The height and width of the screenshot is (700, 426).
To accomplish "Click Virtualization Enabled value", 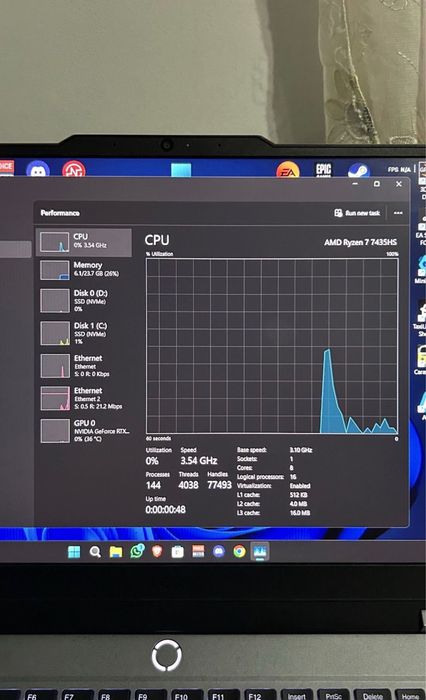I will point(300,486).
